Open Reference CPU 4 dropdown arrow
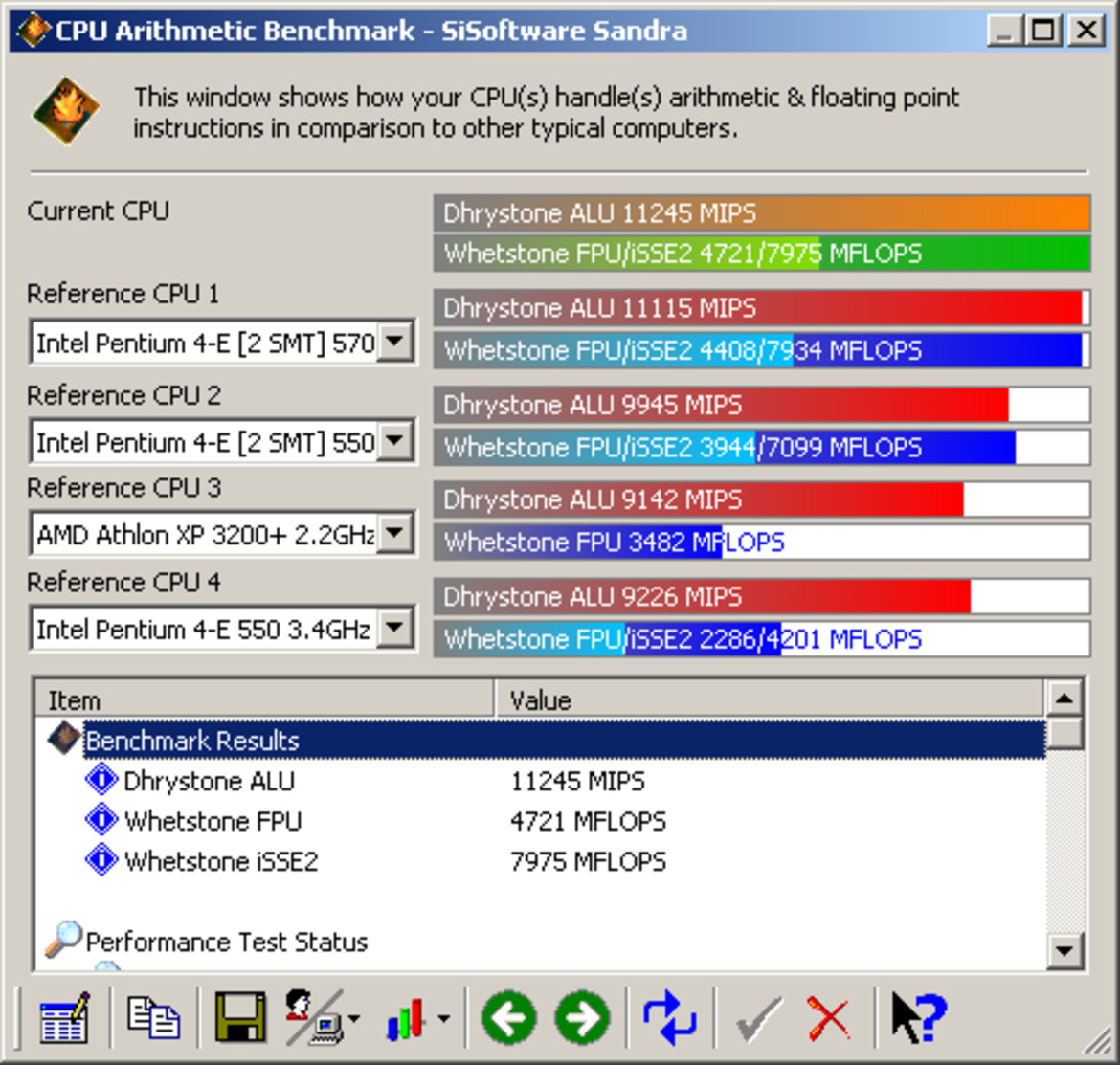This screenshot has width=1120, height=1065. tap(395, 628)
